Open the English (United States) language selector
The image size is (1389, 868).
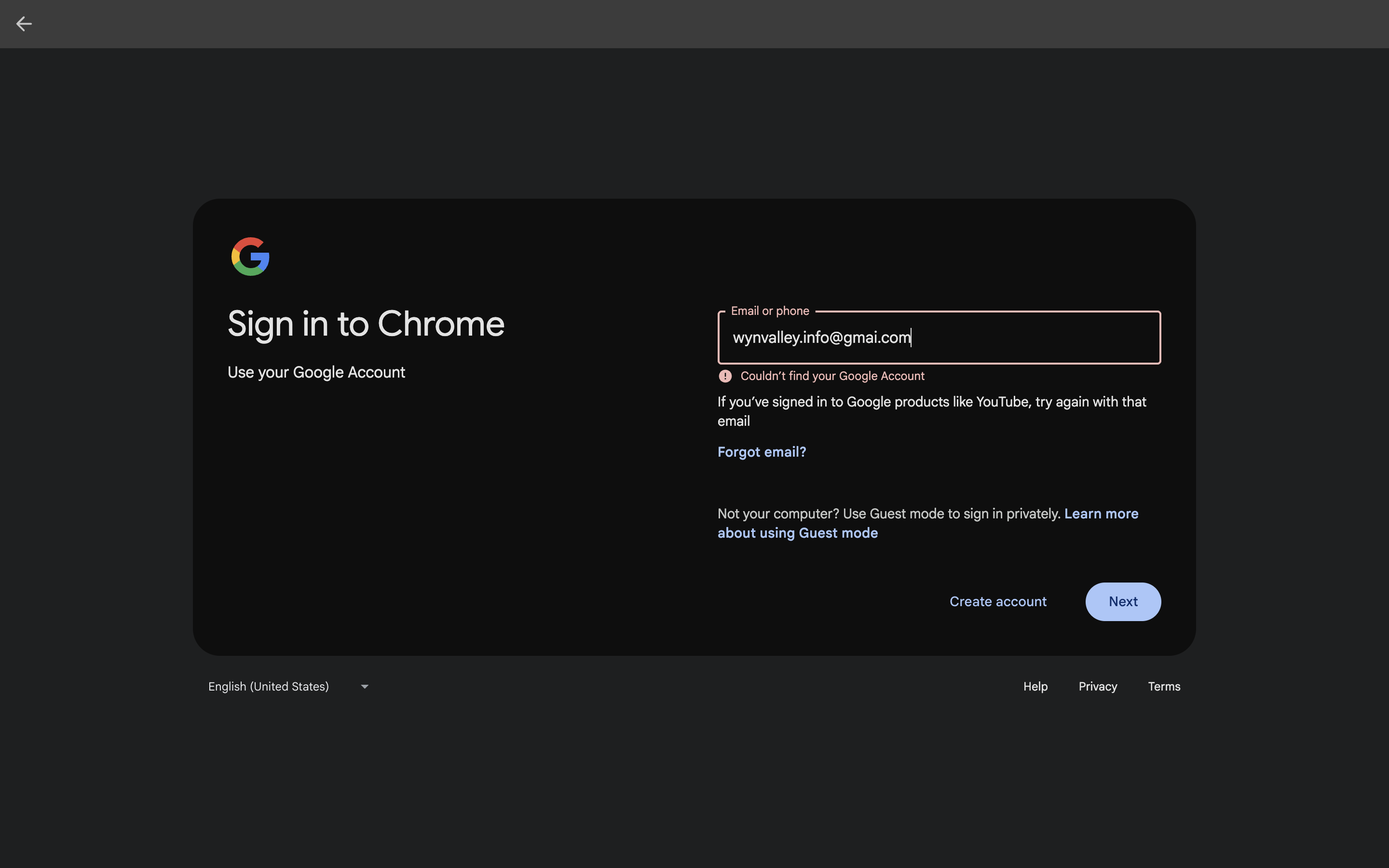(x=269, y=687)
